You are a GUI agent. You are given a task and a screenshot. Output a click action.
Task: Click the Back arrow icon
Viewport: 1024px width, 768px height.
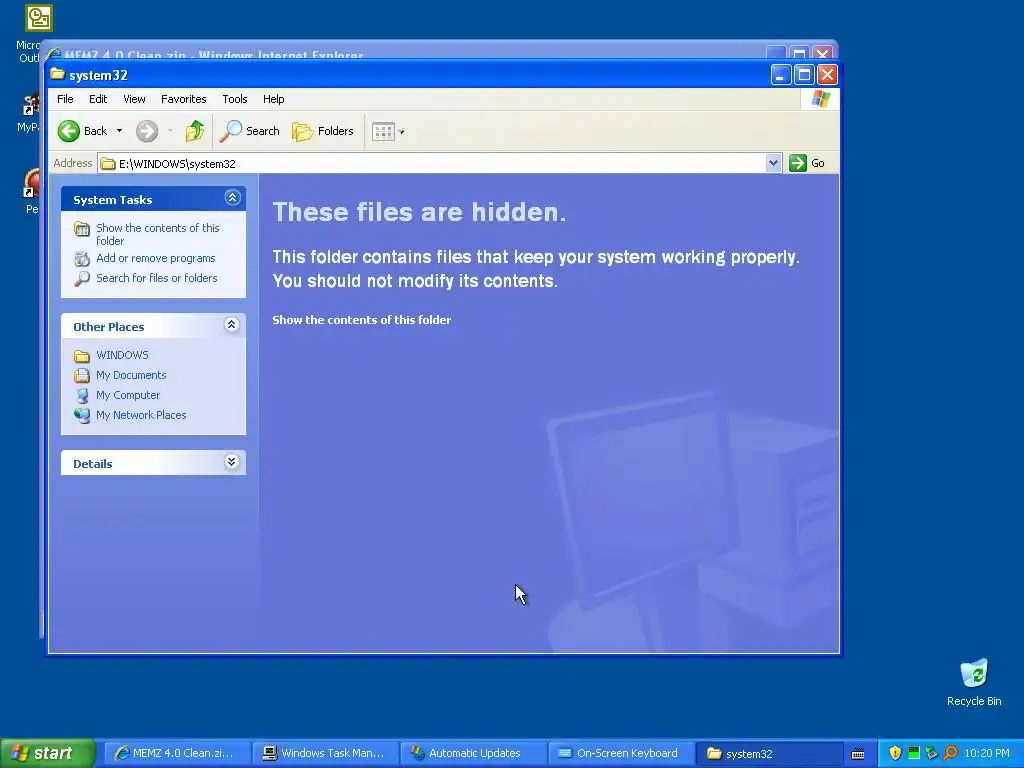click(x=69, y=131)
